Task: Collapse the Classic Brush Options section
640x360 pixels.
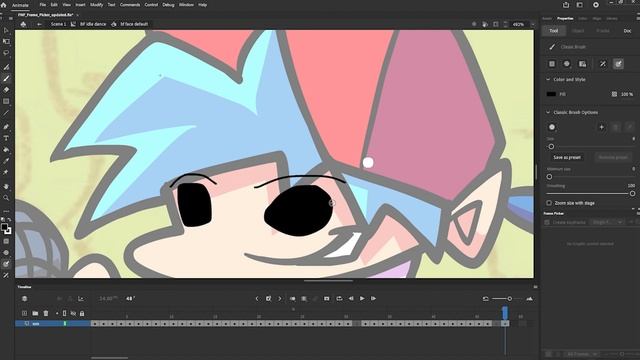Action: 548,112
